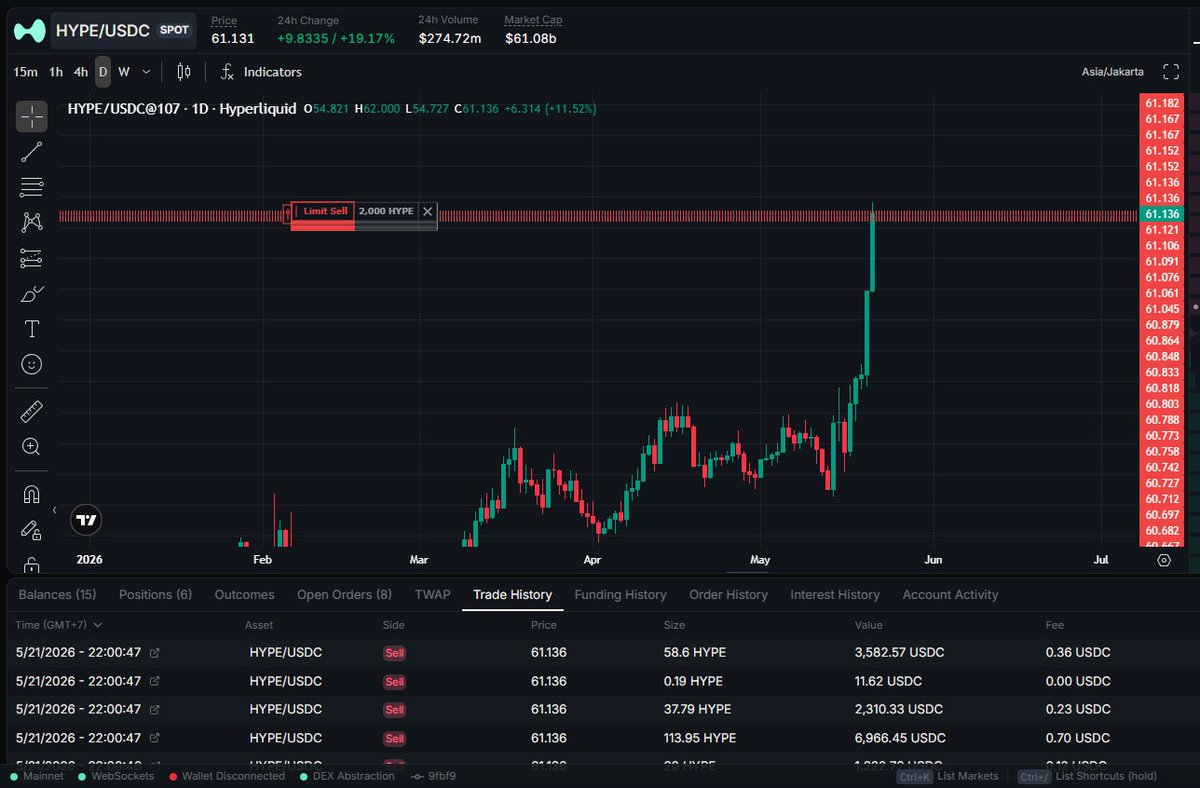1200x788 pixels.
Task: Select the Limit Sell order label
Action: (323, 211)
